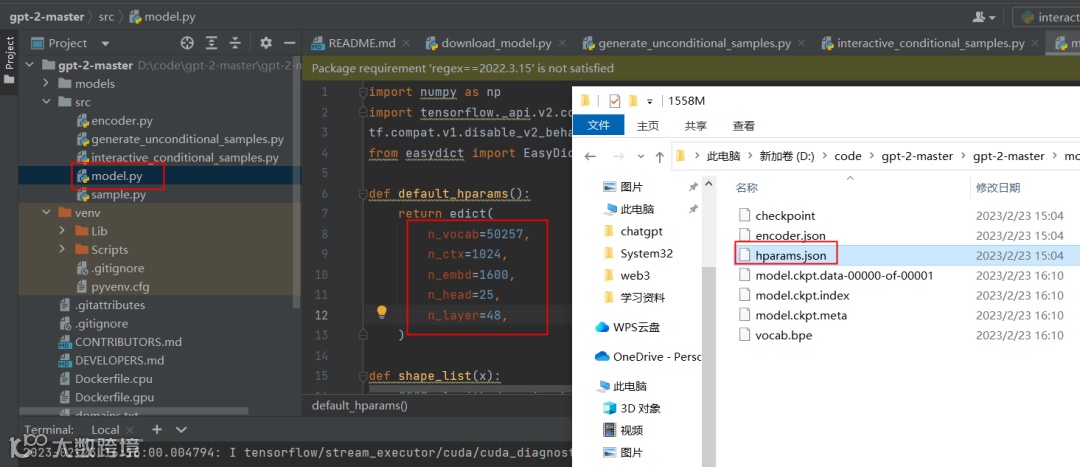Click the code segment in Explorer address bar
The image size is (1080, 467).
pos(848,156)
